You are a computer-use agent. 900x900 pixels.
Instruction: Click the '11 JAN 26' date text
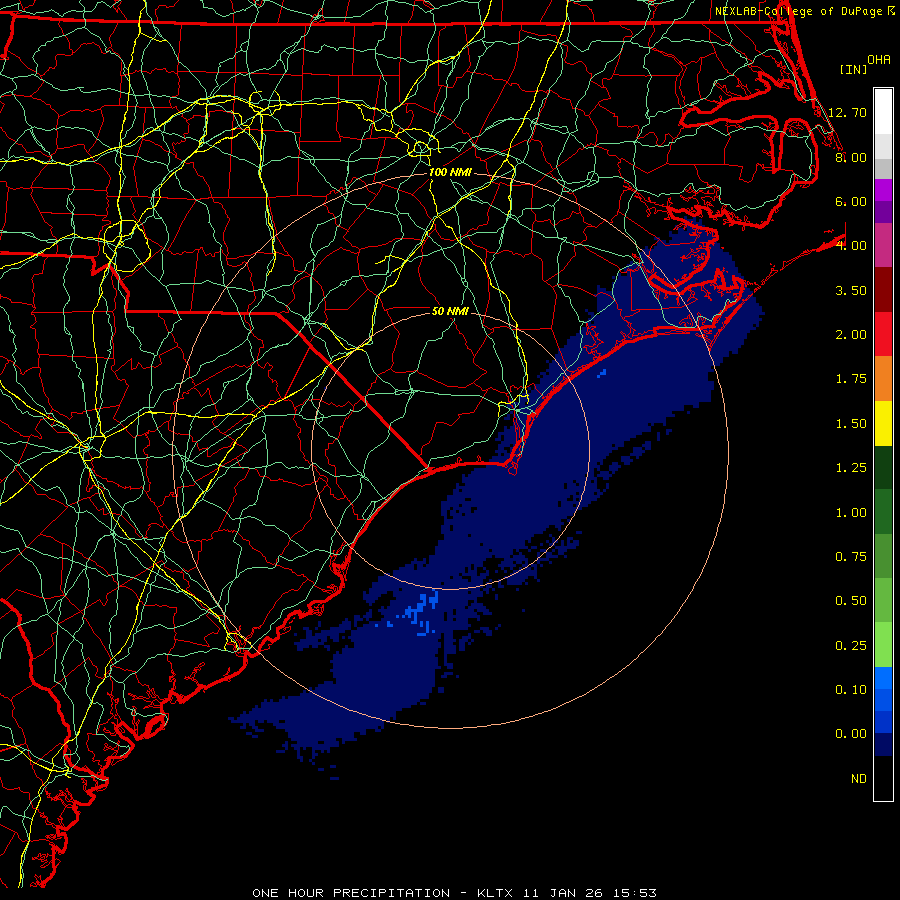click(562, 893)
